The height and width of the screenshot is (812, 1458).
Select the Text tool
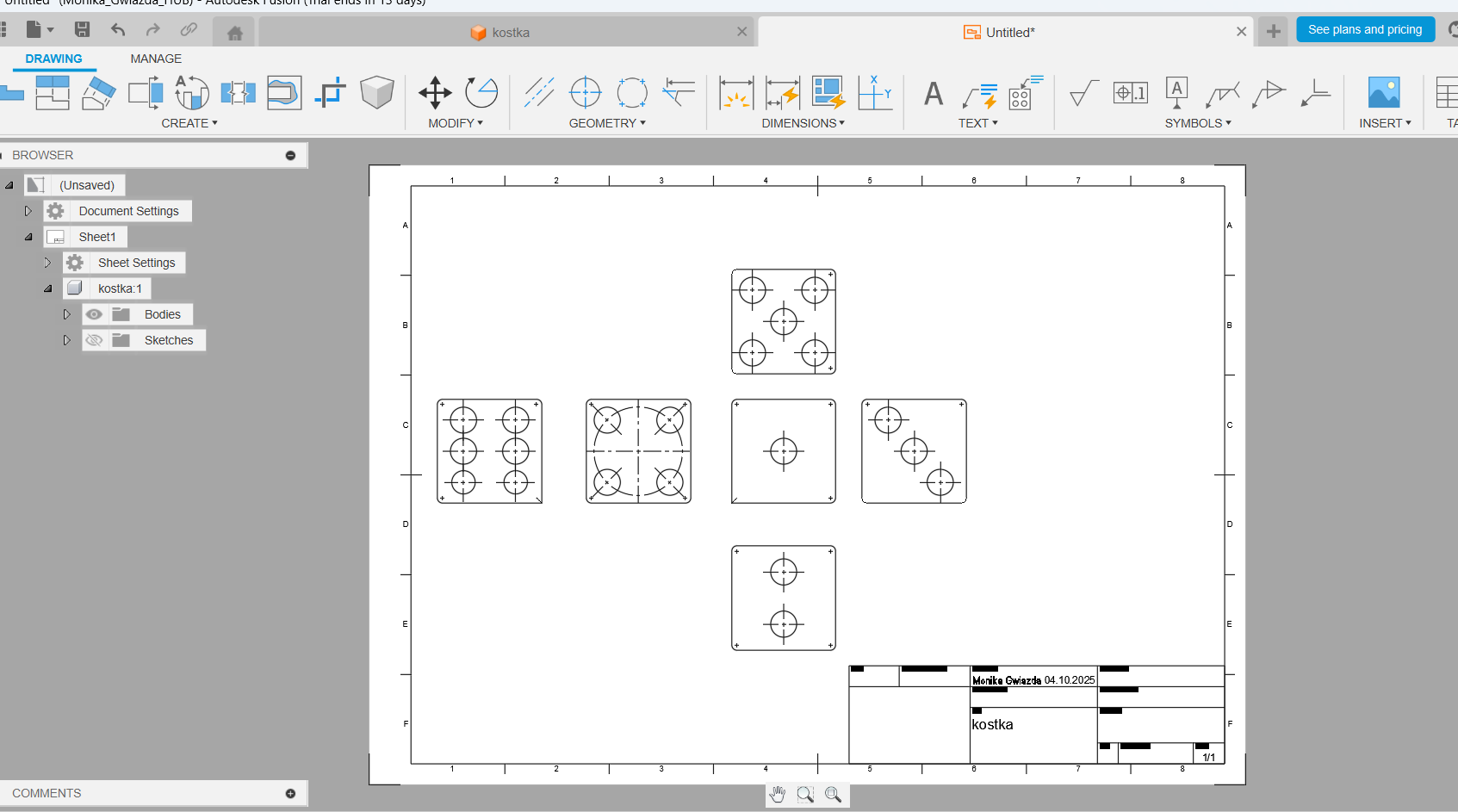933,93
